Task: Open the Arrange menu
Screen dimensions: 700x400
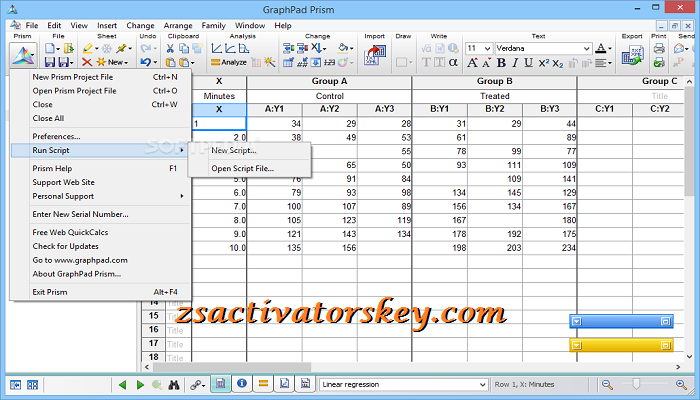Action: (178, 25)
